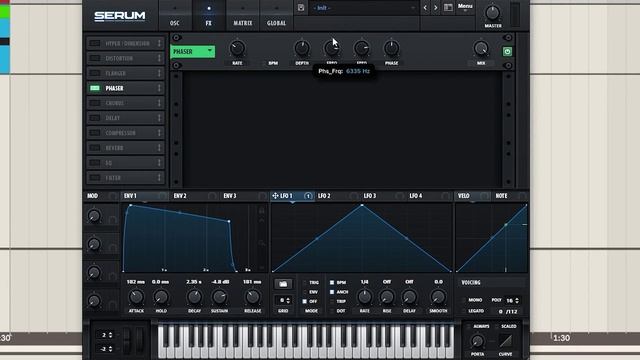
Task: Open the LFO shape folder icon
Action: click(x=283, y=284)
